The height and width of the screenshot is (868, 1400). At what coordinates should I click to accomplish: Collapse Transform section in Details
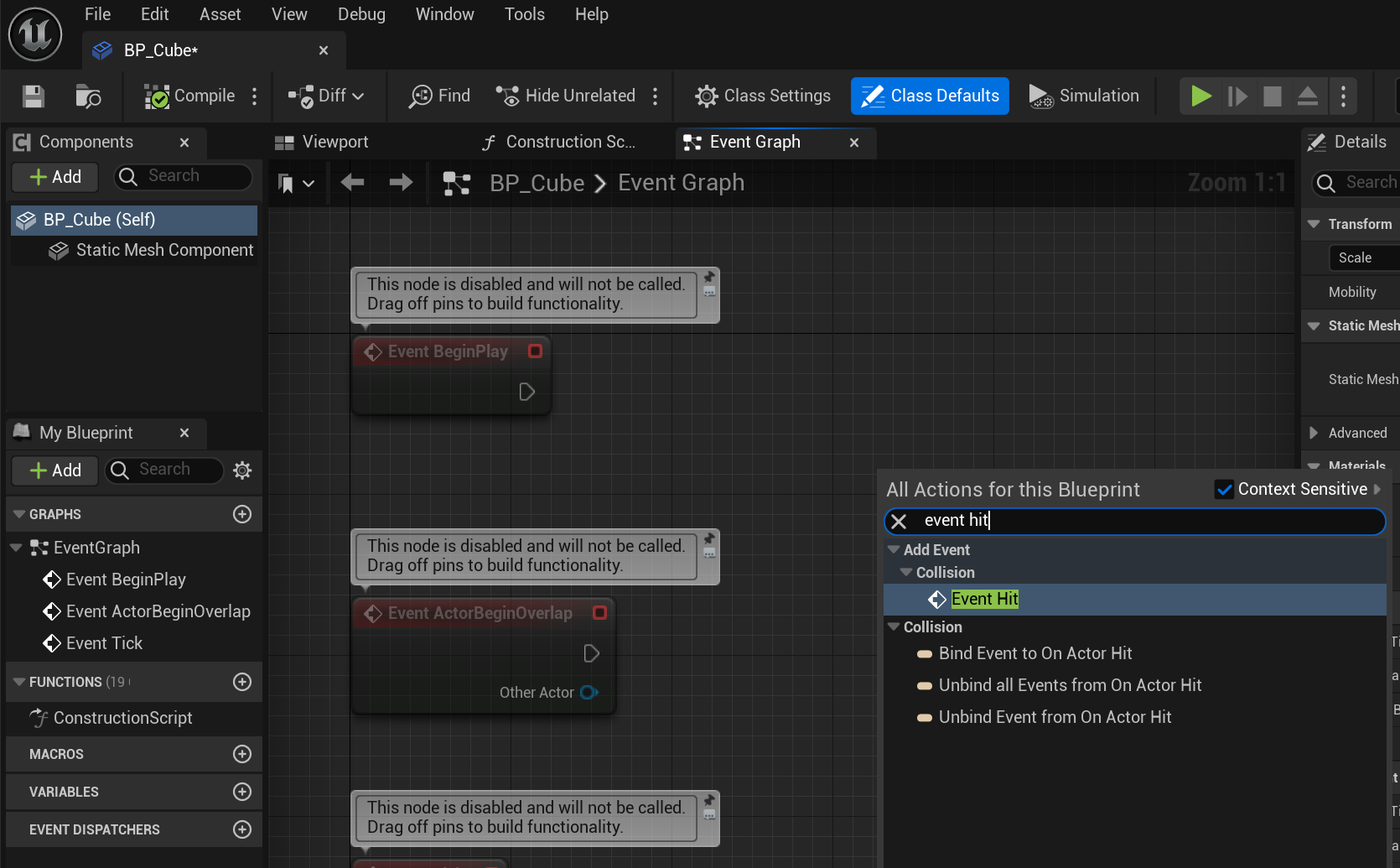1314,224
